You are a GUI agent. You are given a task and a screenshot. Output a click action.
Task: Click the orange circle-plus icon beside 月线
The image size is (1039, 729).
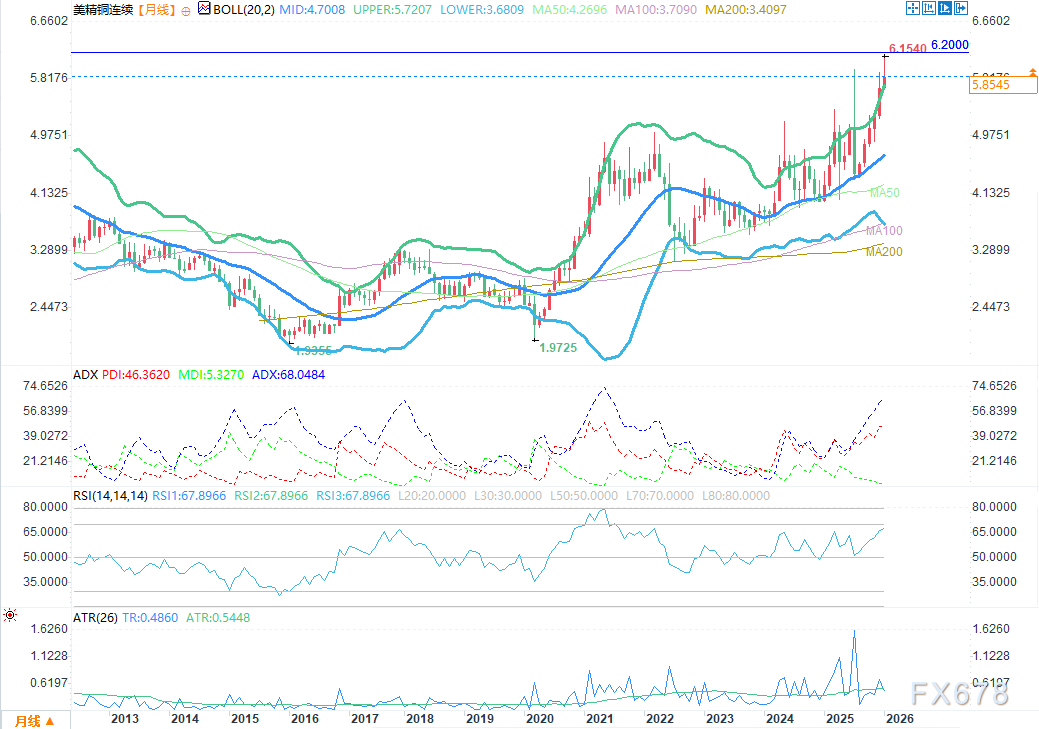pos(185,9)
